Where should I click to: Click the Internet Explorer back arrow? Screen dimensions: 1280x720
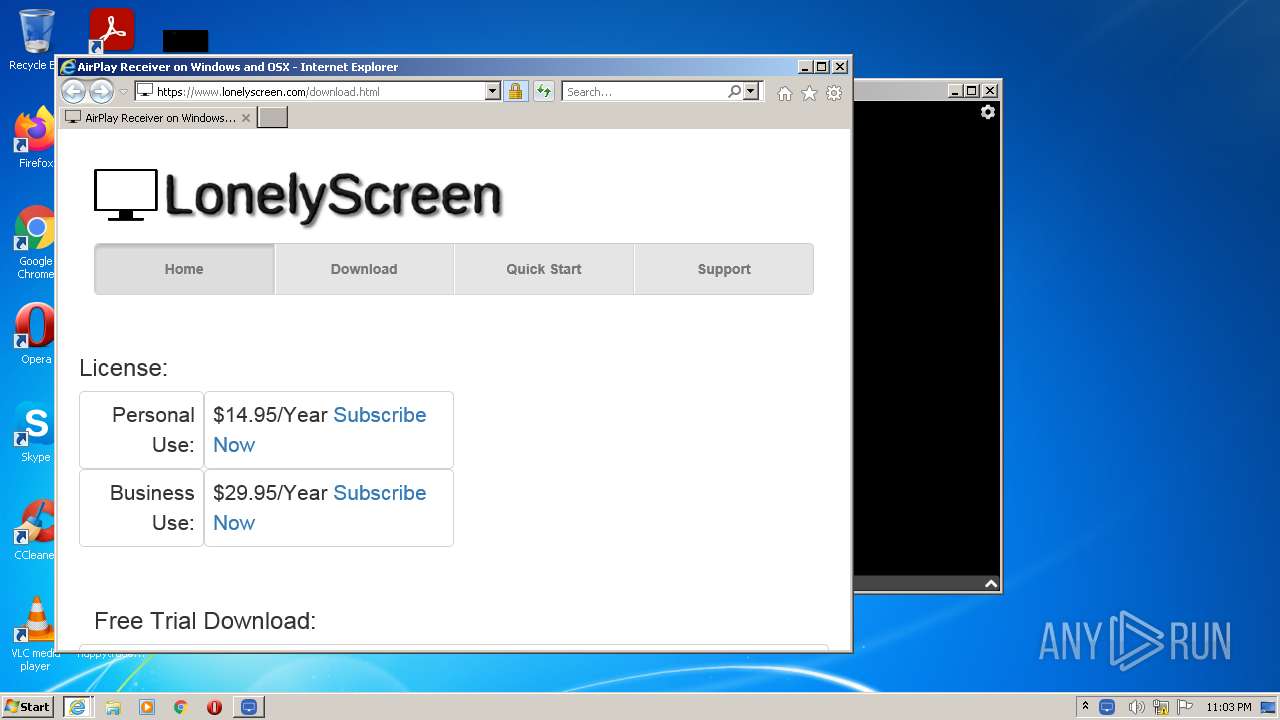click(x=73, y=92)
